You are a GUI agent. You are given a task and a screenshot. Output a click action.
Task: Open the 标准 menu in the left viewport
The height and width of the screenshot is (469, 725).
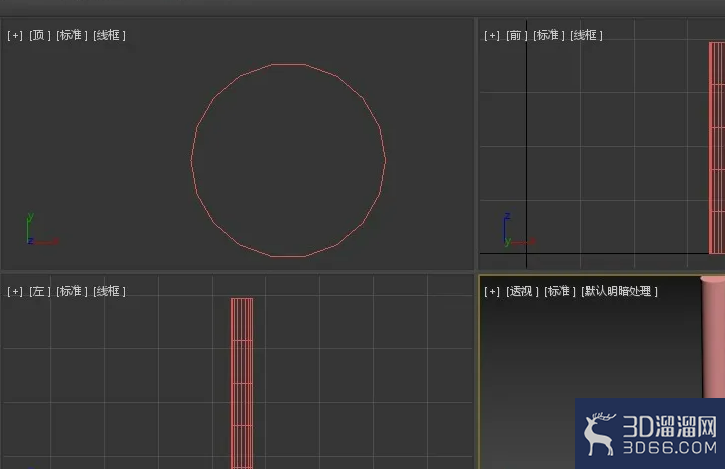[72, 291]
